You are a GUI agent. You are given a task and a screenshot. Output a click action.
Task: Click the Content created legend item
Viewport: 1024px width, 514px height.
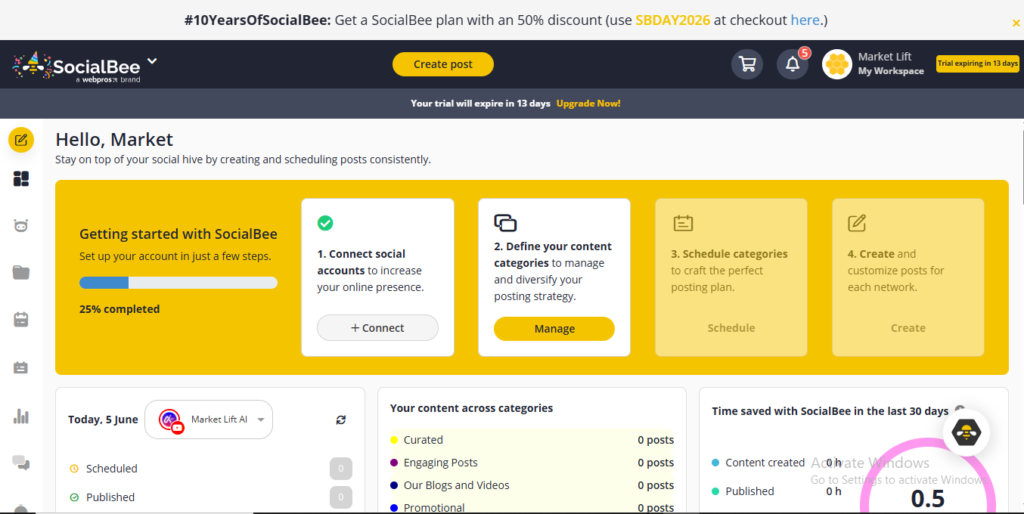coord(758,462)
